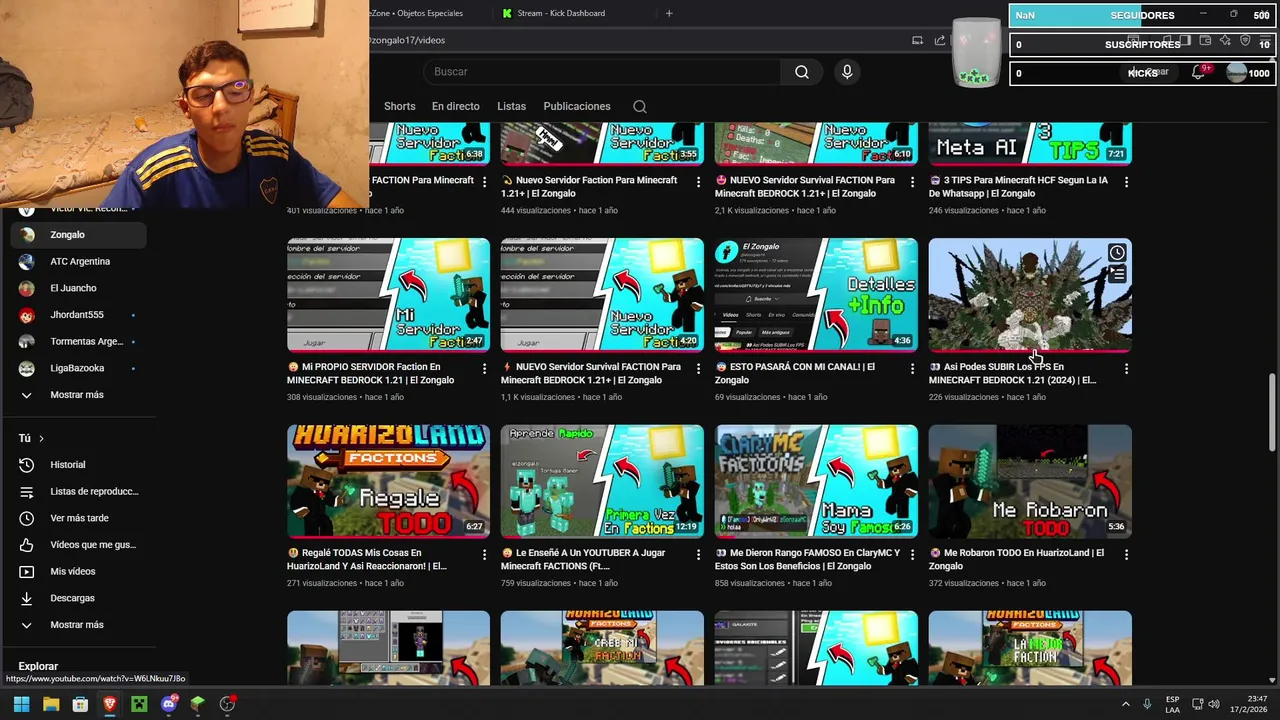Open Detalles +Info thumbnail video
Image resolution: width=1280 pixels, height=720 pixels.
click(816, 295)
